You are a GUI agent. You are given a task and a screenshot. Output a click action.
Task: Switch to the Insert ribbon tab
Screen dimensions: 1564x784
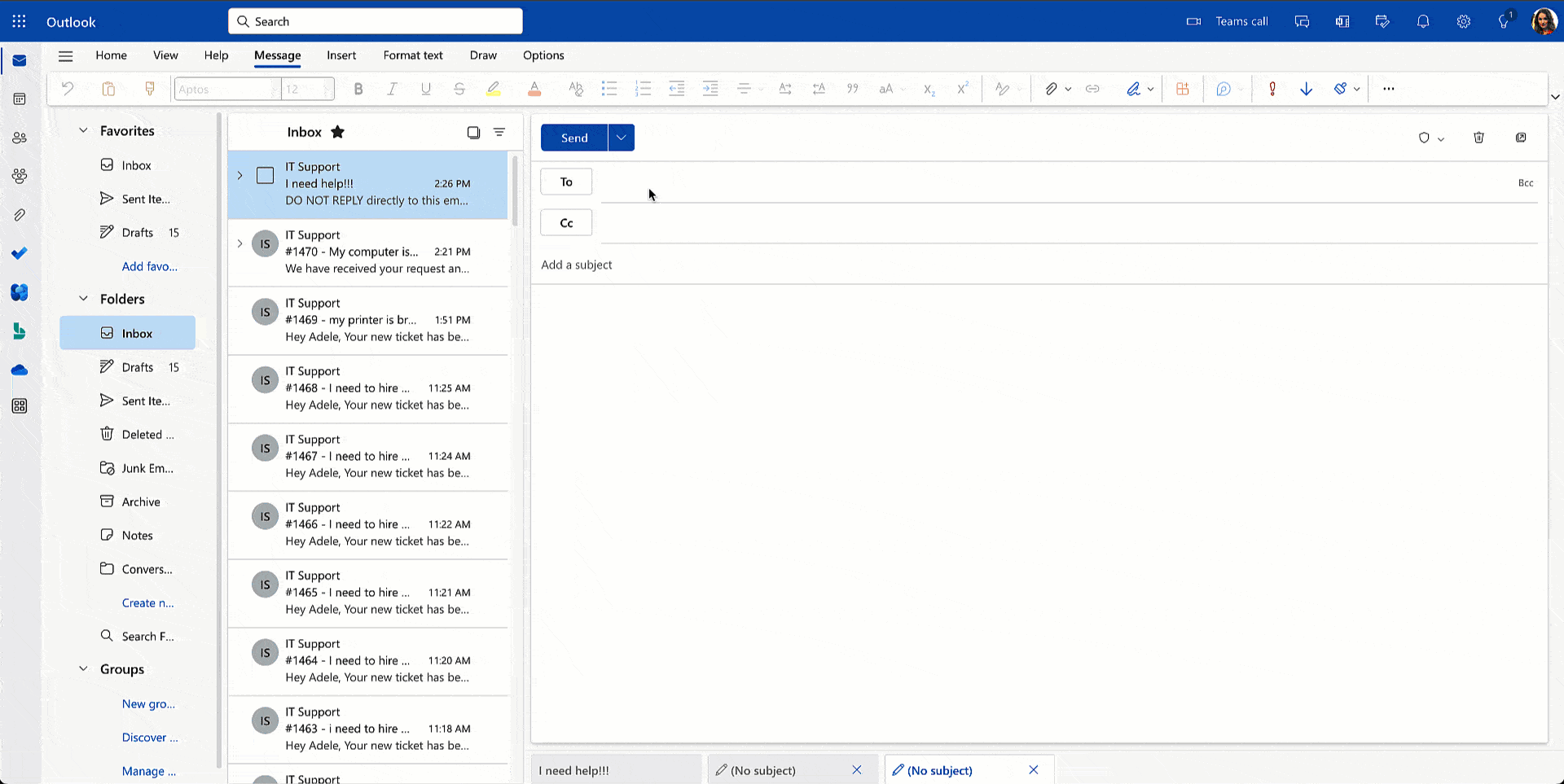(340, 55)
